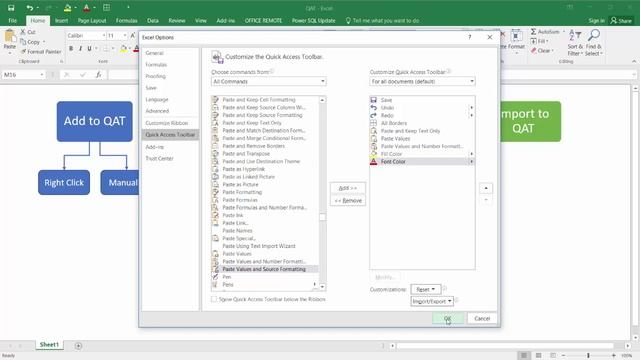
Task: Select Paste Values in the right toolbar list
Action: (422, 138)
